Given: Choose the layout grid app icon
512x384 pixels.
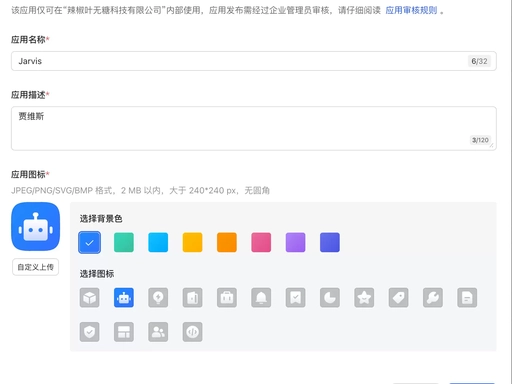Looking at the screenshot, I should pos(124,332).
